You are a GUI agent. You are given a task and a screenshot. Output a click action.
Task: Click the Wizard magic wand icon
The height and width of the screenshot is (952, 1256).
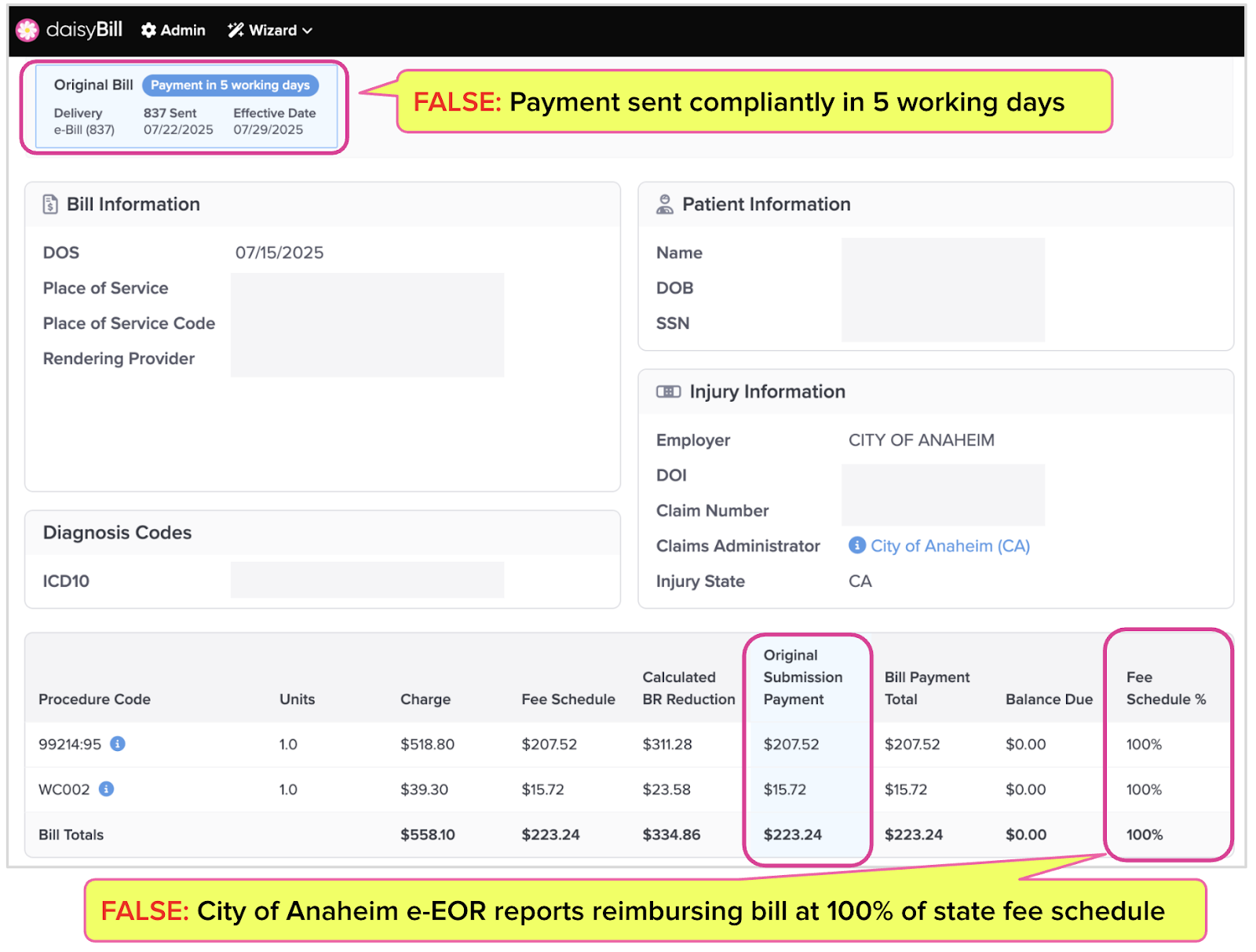tap(235, 31)
